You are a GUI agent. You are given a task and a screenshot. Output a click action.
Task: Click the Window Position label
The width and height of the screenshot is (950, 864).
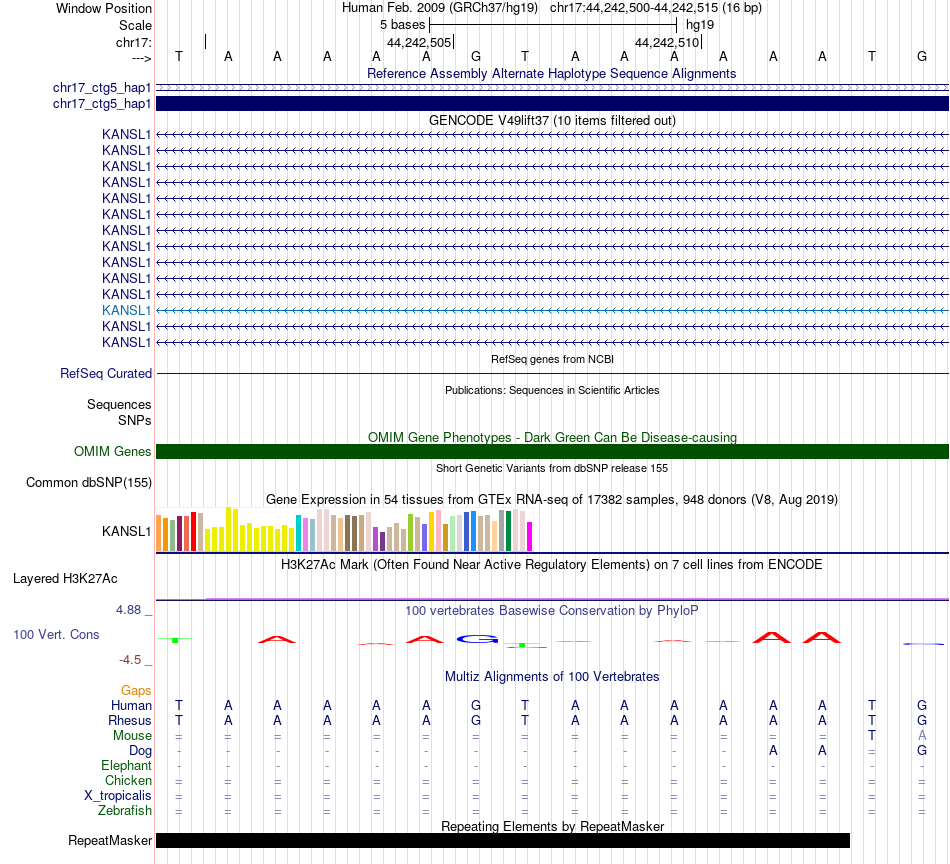[x=104, y=8]
